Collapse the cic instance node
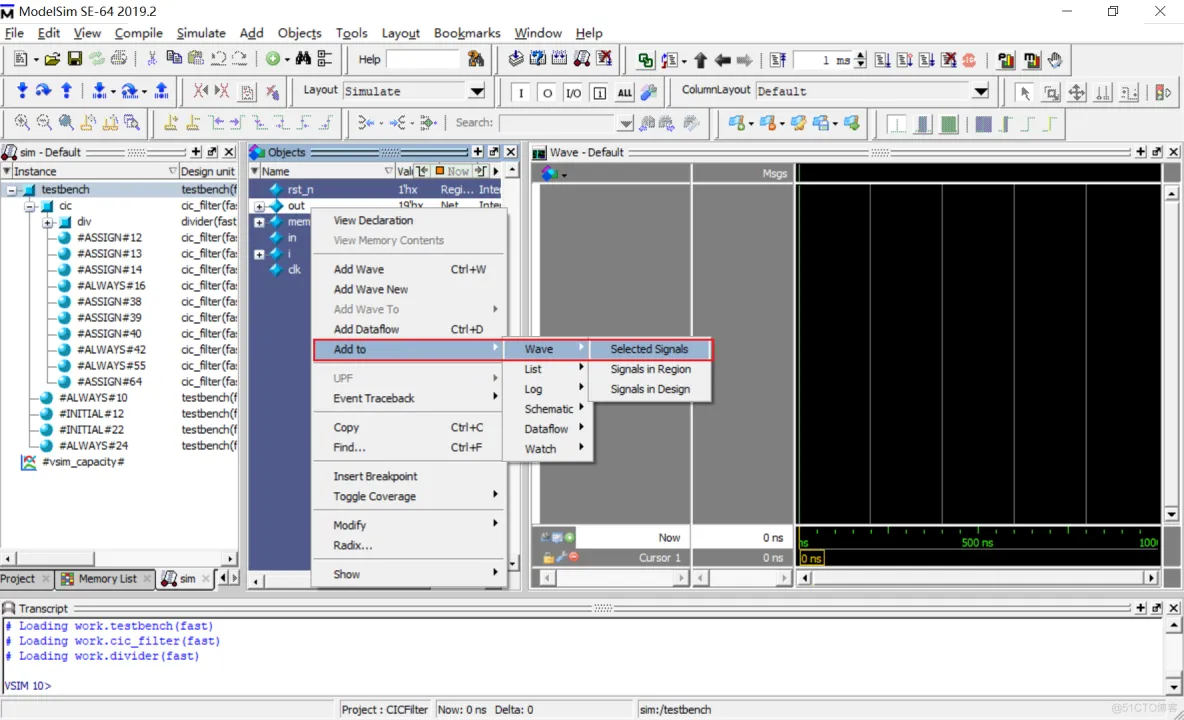Viewport: 1184px width, 720px height. [x=30, y=206]
